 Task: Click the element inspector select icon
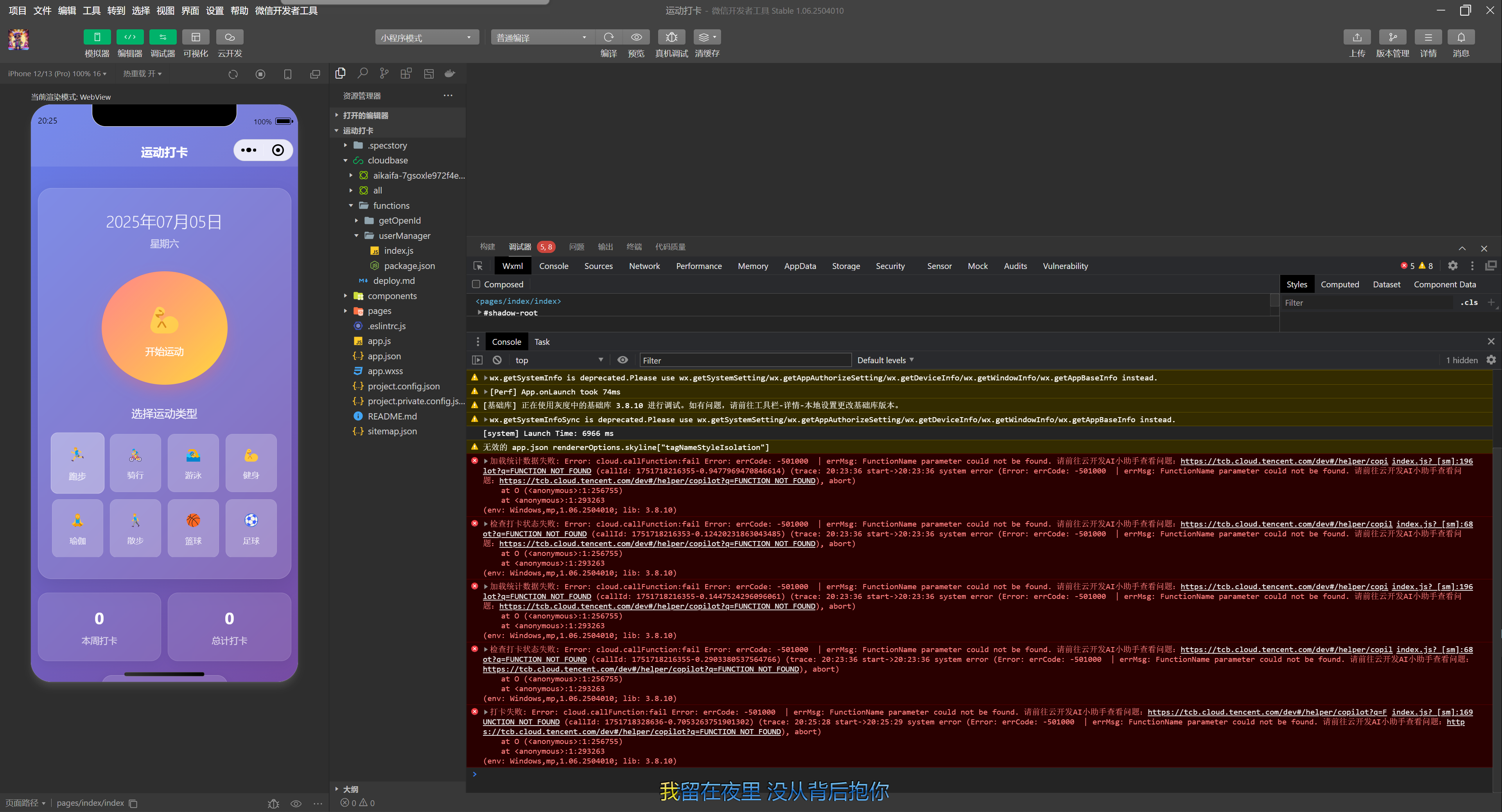coord(477,266)
